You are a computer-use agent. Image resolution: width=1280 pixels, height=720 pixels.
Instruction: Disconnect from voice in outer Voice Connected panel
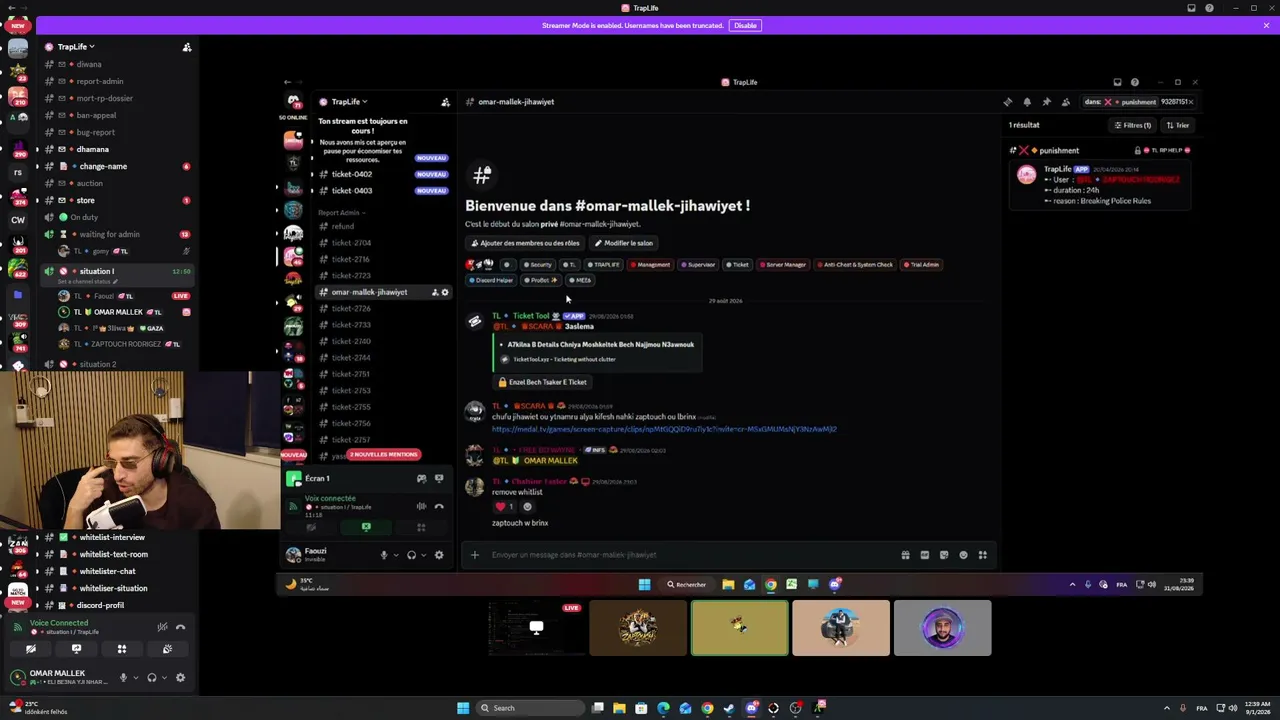pos(181,627)
